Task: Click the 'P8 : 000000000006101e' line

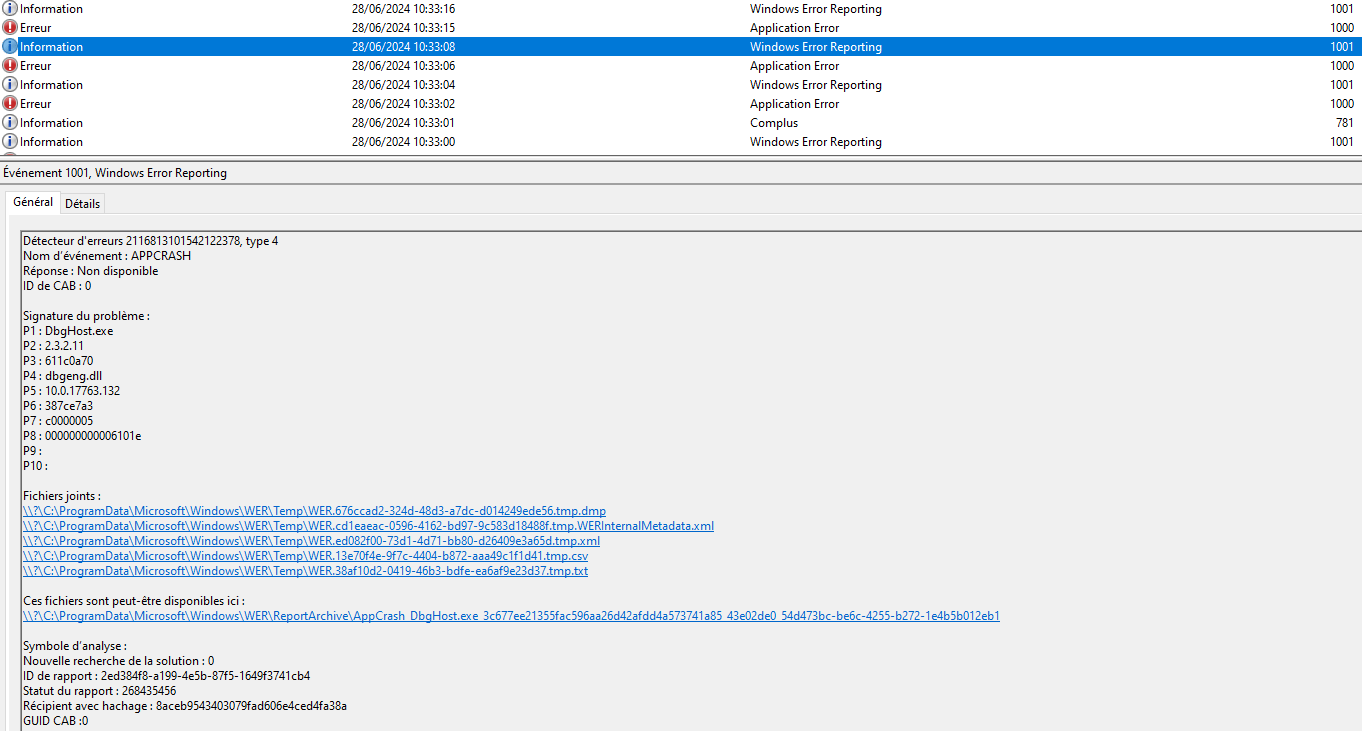Action: [82, 436]
